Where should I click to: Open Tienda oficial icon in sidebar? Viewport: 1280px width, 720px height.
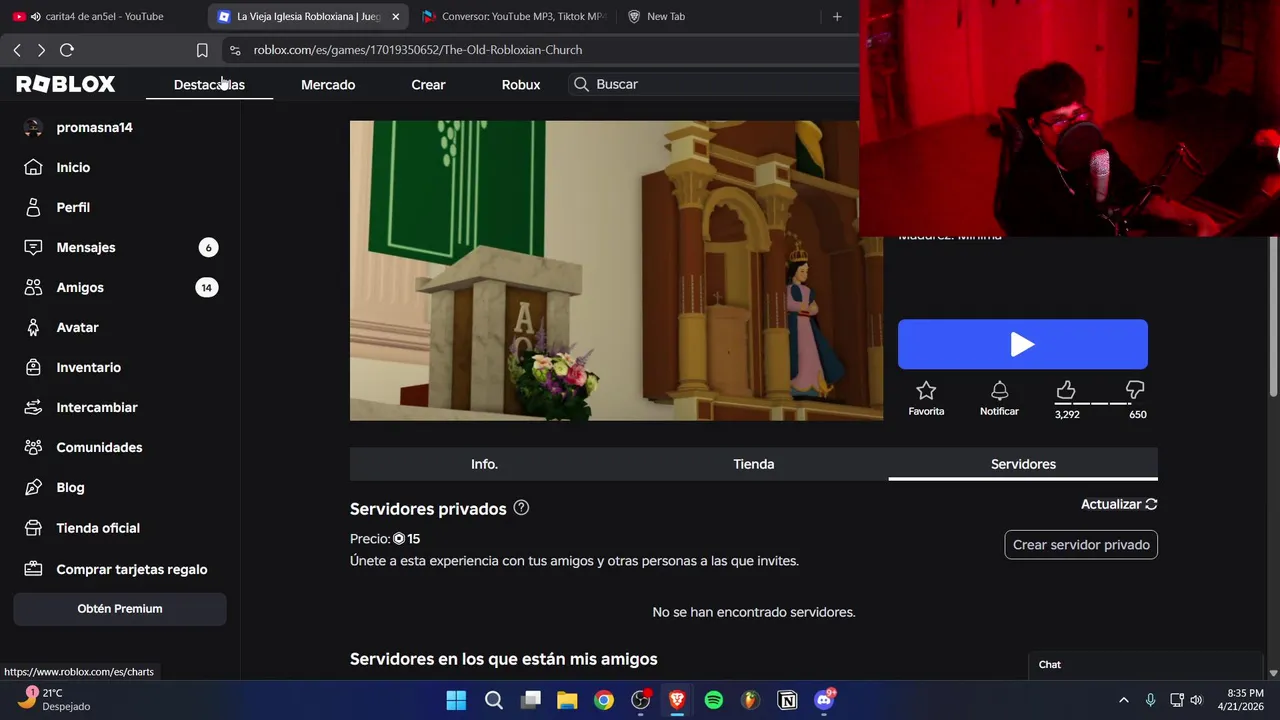coord(33,528)
